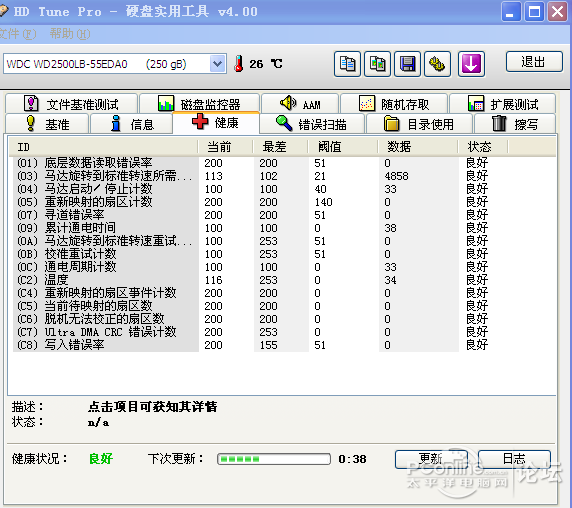Open the 帮助 menu
572x508 pixels.
pyautogui.click(x=70, y=34)
